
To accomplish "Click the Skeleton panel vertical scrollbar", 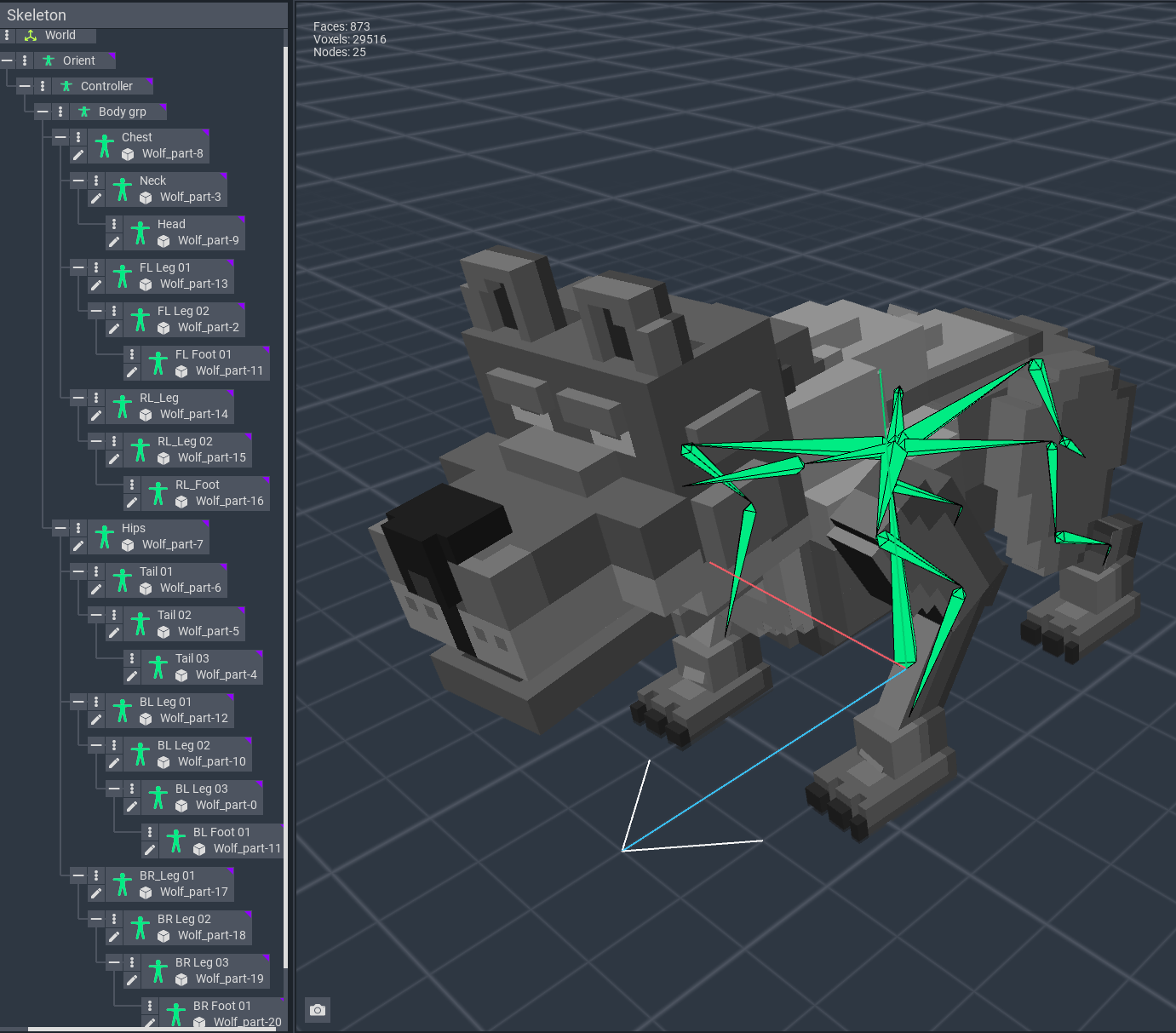I will 285,511.
